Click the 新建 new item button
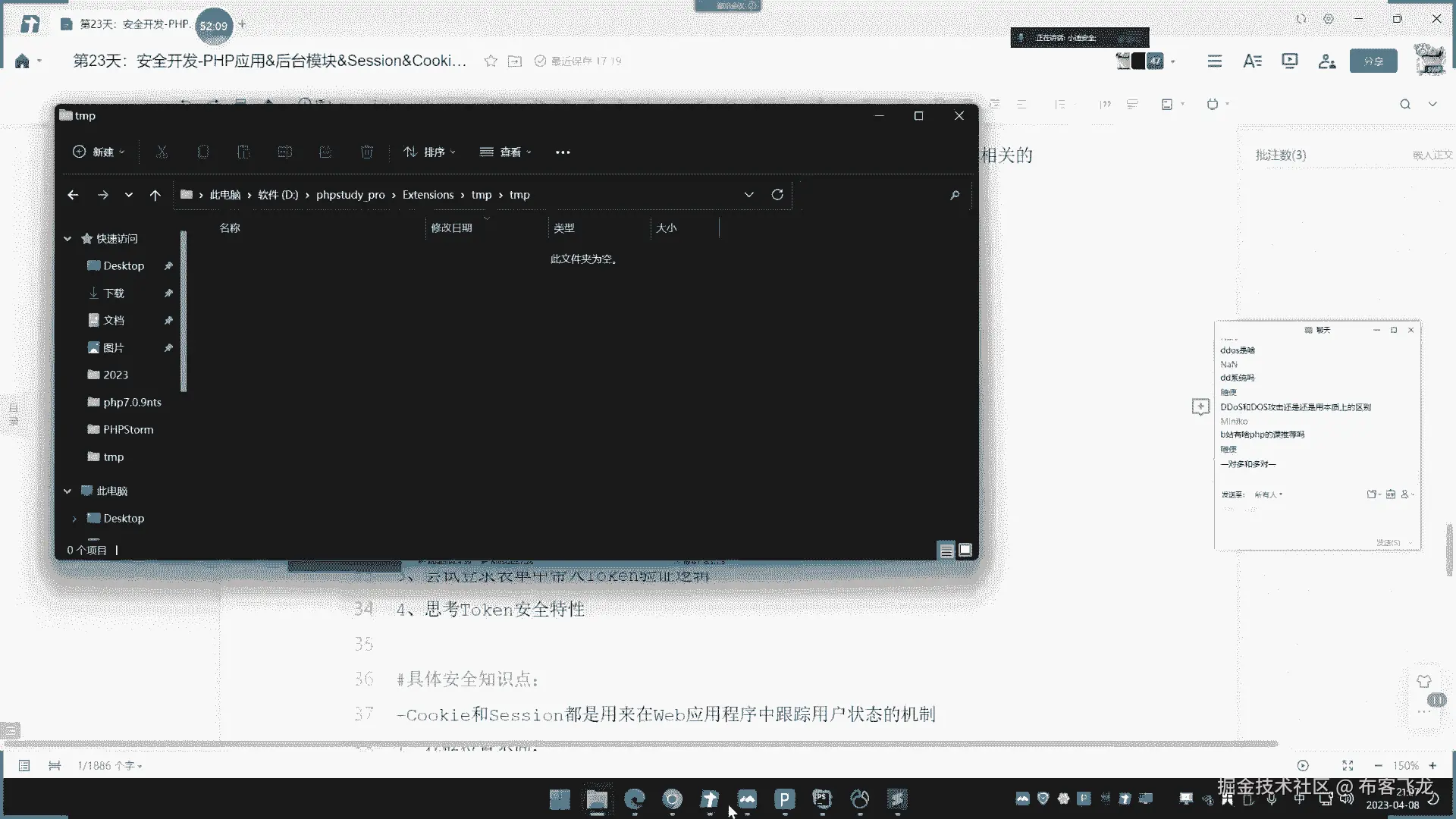This screenshot has height=819, width=1456. pyautogui.click(x=99, y=152)
